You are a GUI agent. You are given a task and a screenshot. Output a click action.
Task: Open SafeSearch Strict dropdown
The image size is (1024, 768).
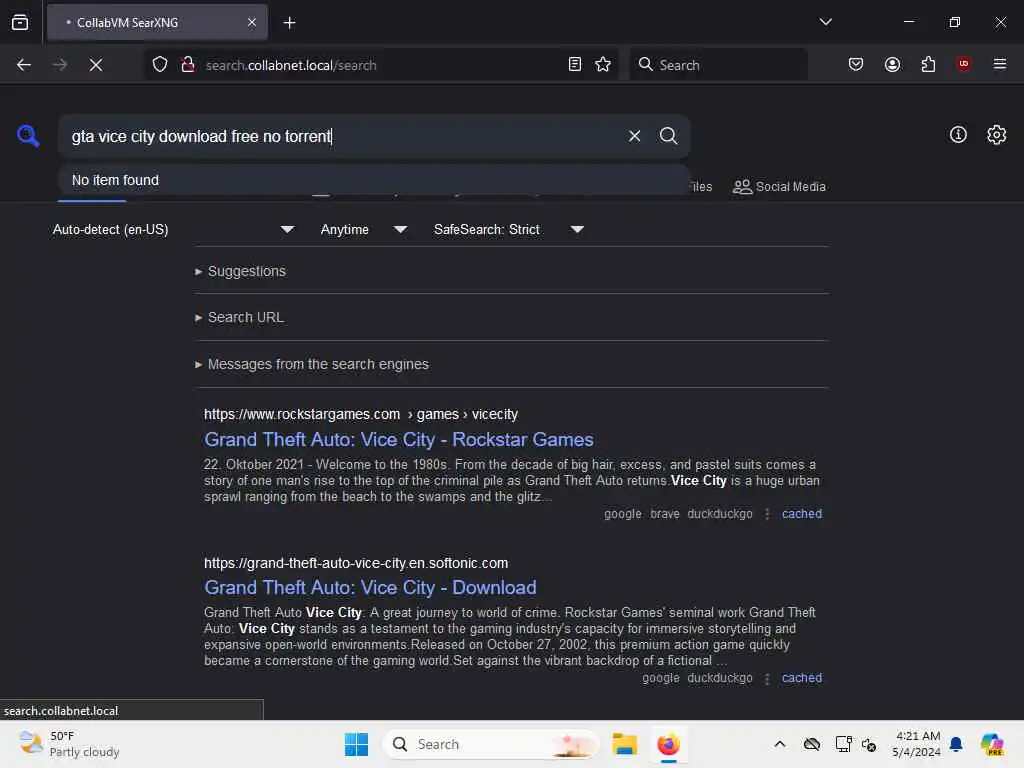point(509,229)
